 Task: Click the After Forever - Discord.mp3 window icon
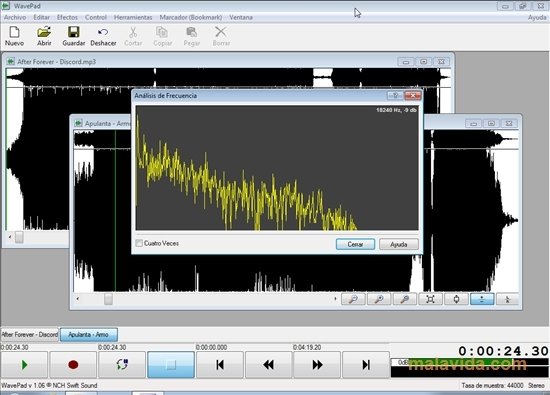coord(11,61)
